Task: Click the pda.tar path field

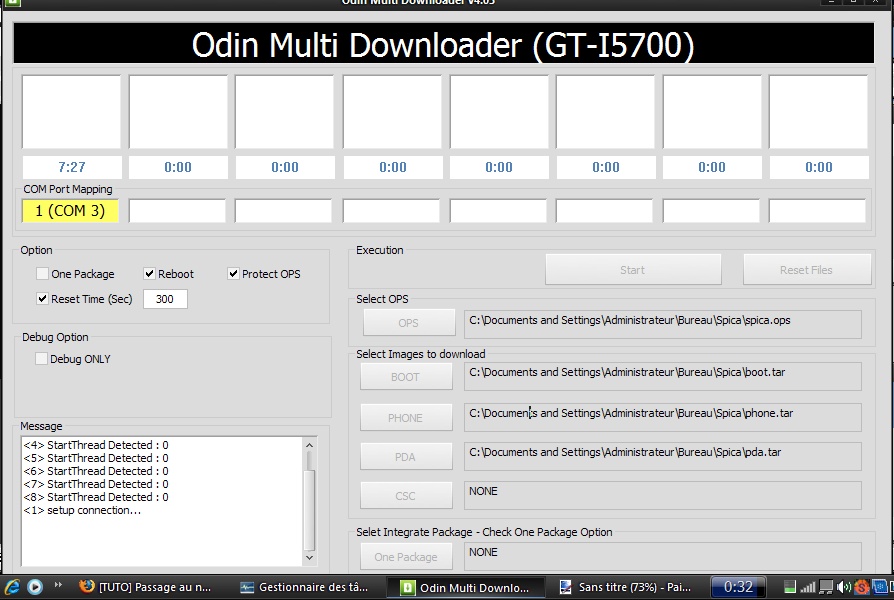Action: coord(663,456)
